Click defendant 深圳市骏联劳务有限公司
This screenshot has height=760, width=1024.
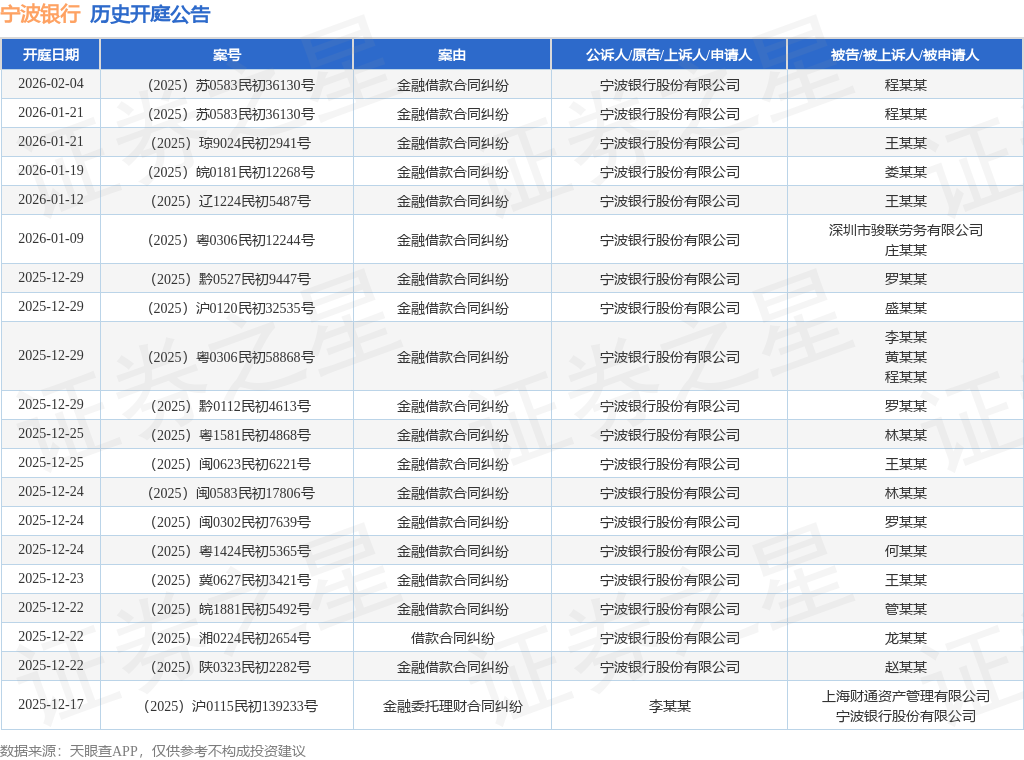point(905,230)
